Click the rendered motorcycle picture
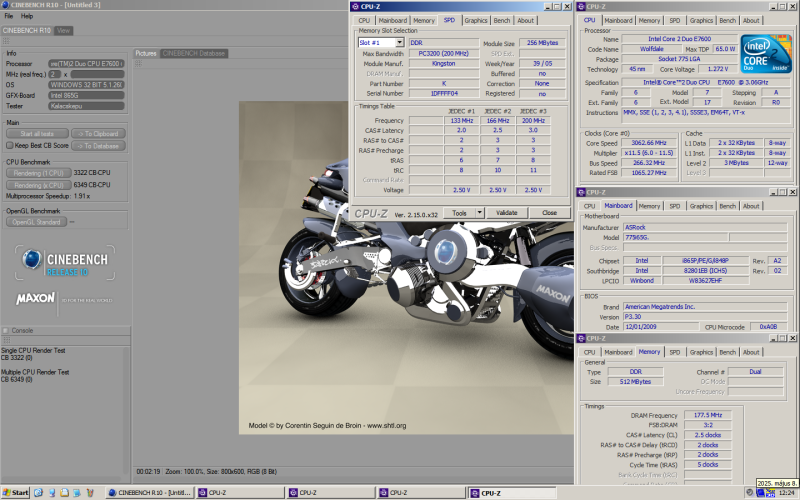This screenshot has width=800, height=500. pos(406,268)
